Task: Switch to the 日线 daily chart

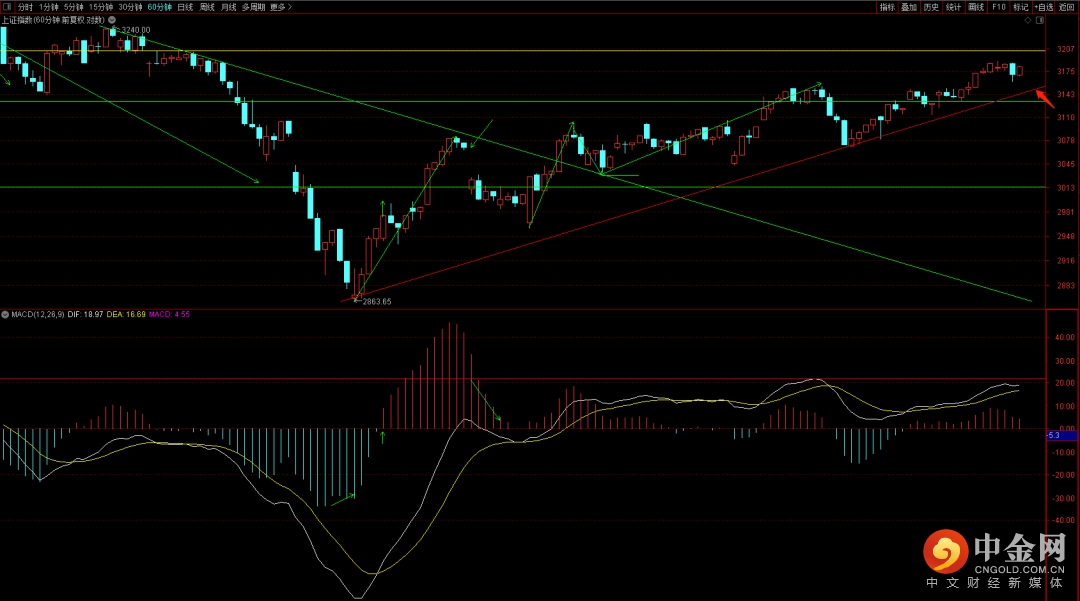Action: point(185,7)
